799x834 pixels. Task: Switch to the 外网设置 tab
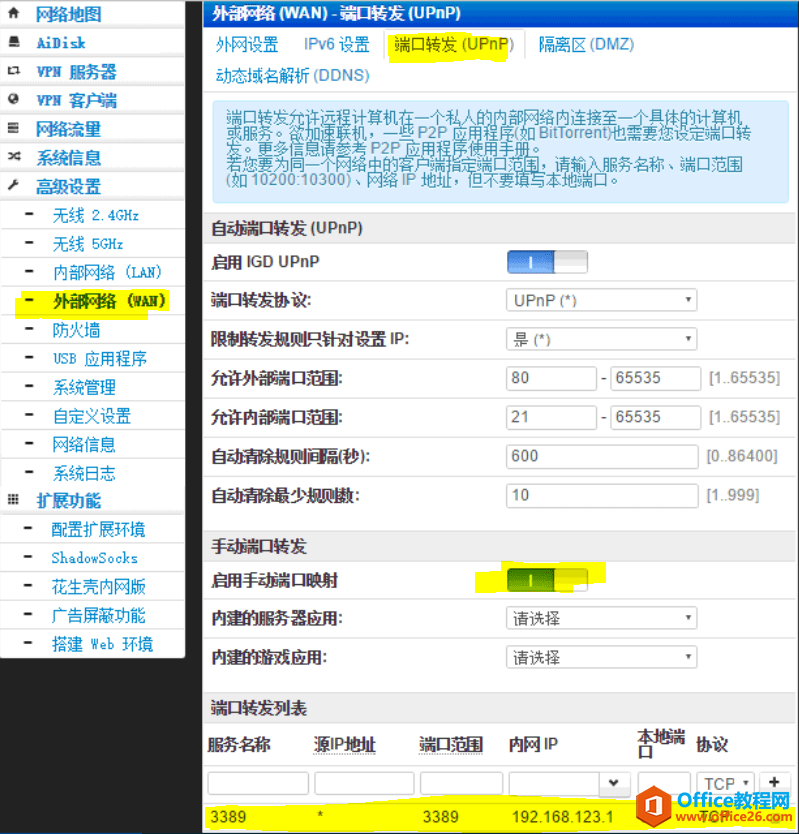click(x=247, y=45)
